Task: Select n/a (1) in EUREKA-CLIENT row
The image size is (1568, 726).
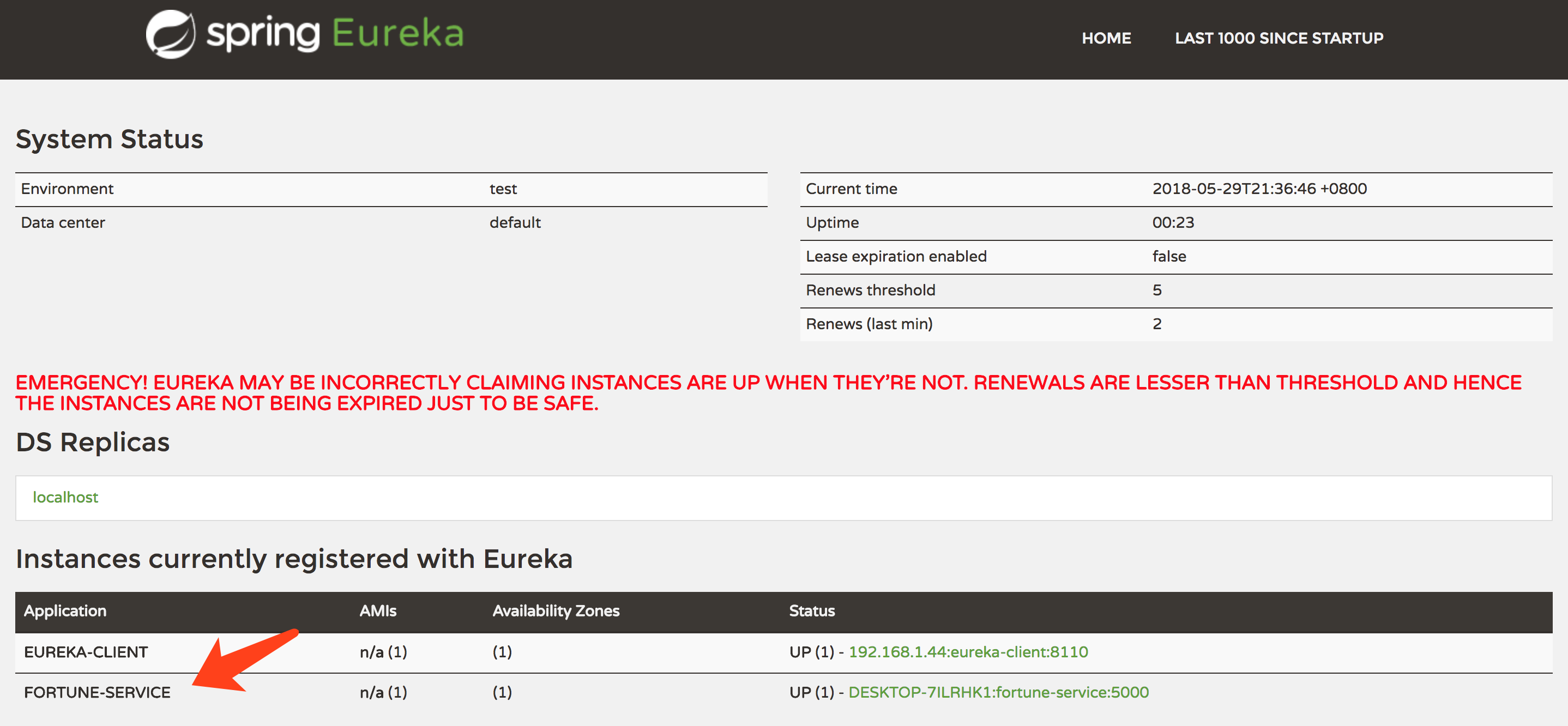Action: click(x=383, y=652)
